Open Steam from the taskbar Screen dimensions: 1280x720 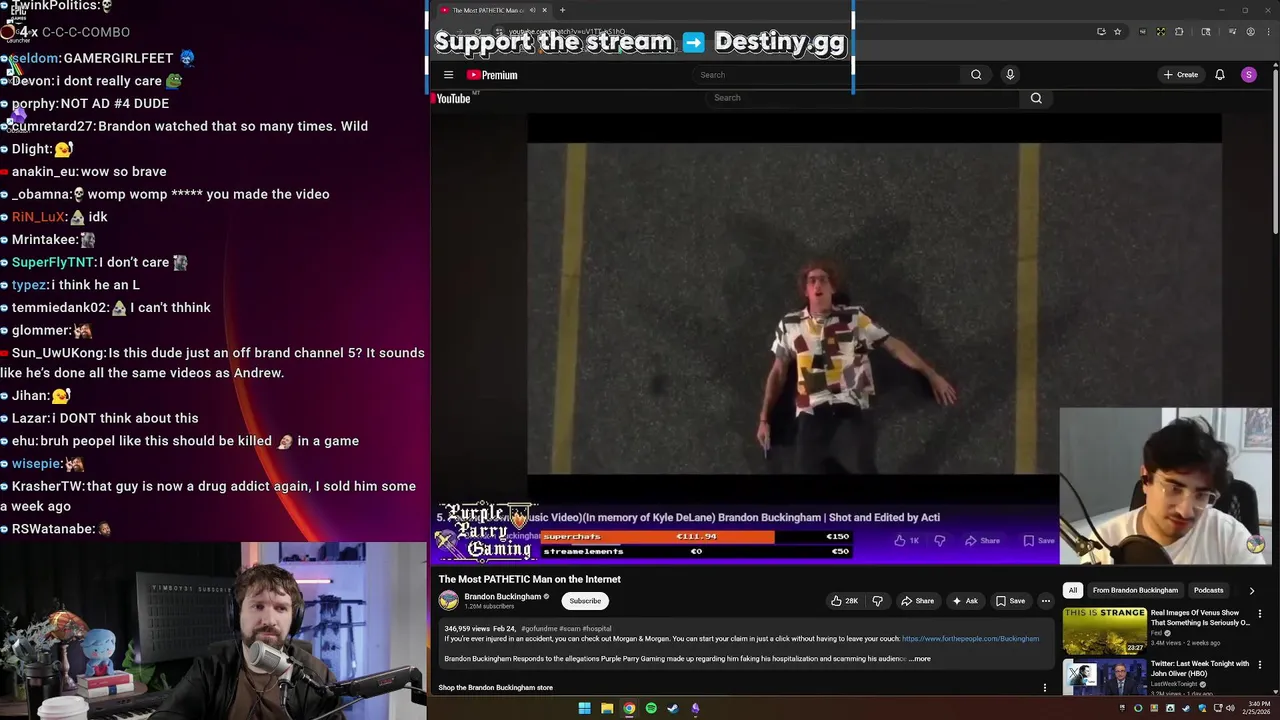click(x=673, y=708)
